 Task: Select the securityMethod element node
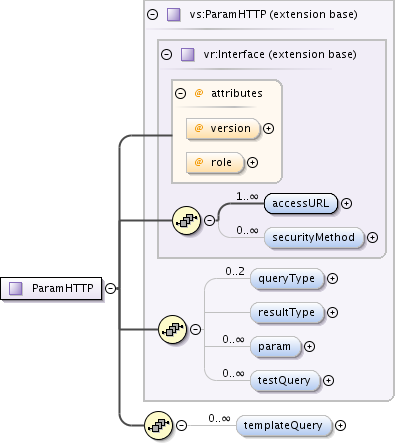click(314, 238)
